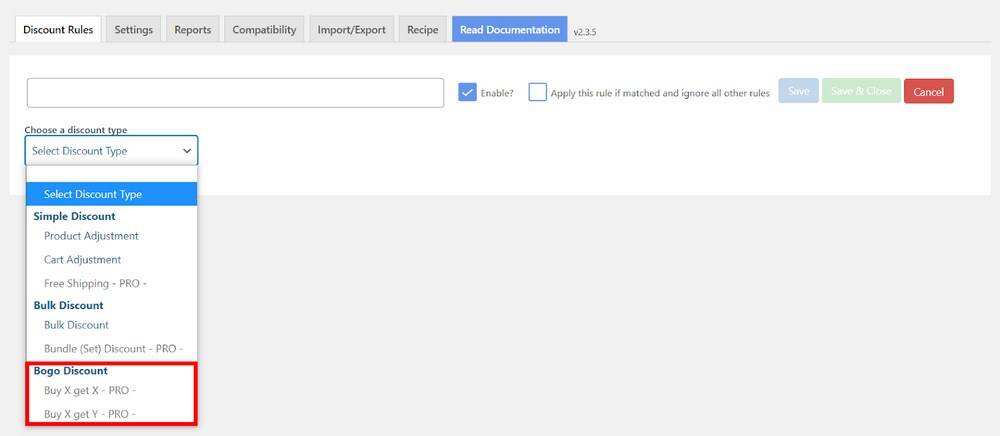
Task: Select Bulk Discount option under Bulk Discount
Action: [76, 325]
